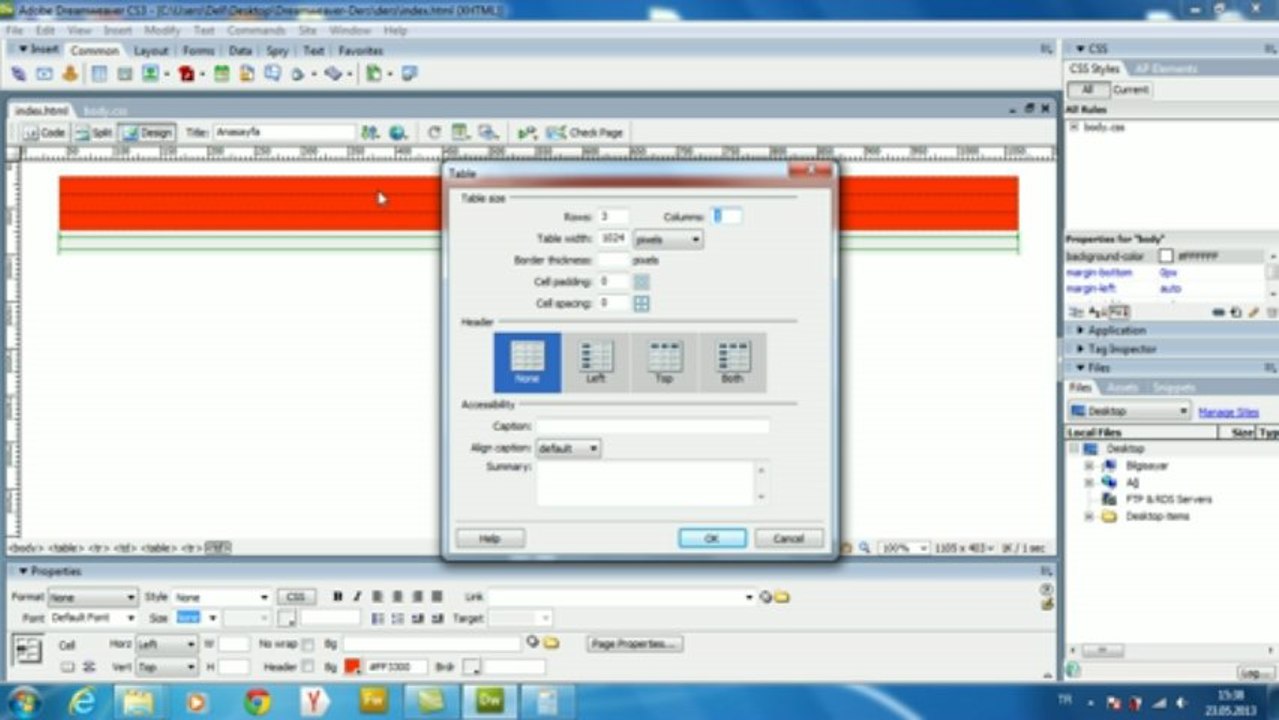Click the Images insert icon
This screenshot has width=1279, height=720.
(x=150, y=74)
